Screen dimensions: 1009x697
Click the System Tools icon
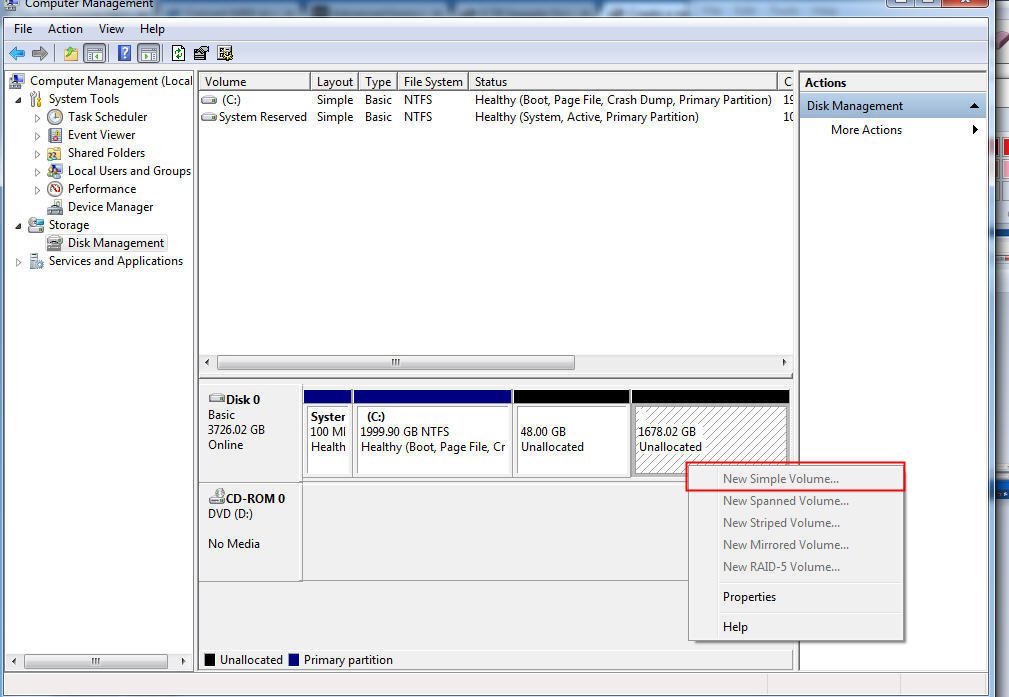(x=36, y=98)
